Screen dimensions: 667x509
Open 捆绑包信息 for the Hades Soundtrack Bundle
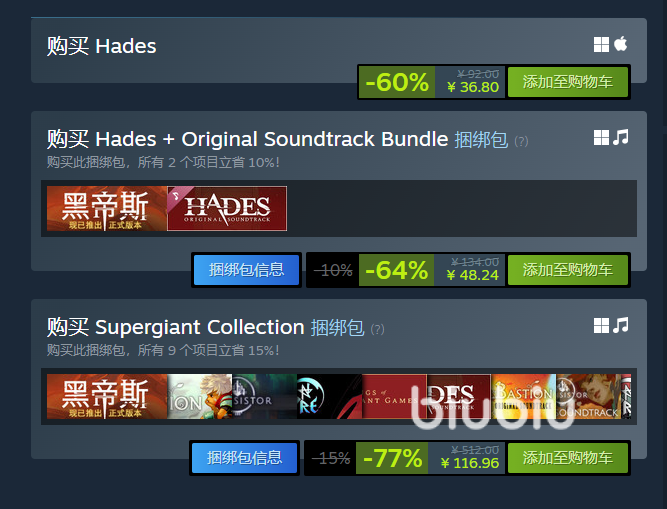(x=246, y=270)
